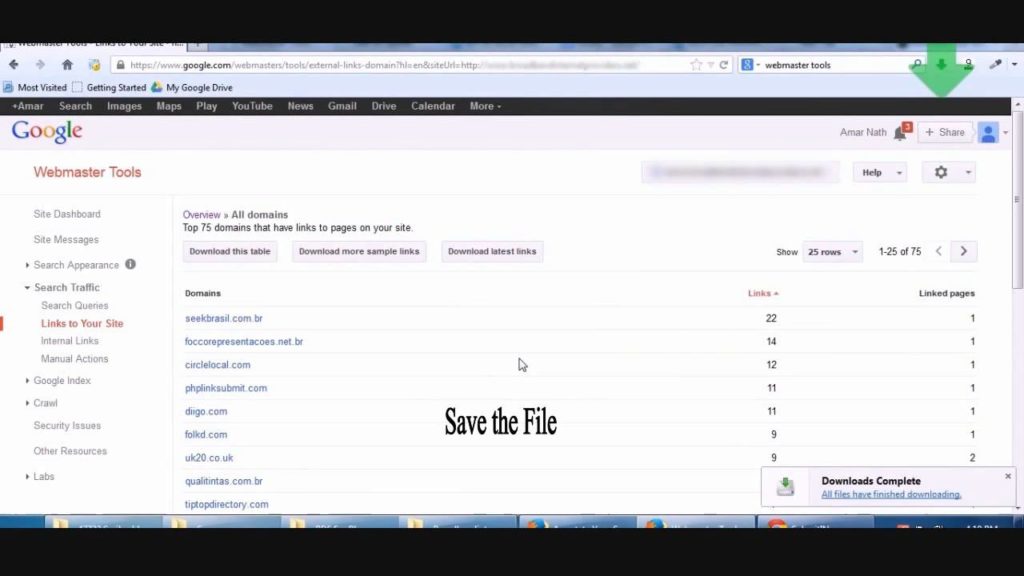
Task: Open Search Queries in sidebar
Action: click(74, 306)
